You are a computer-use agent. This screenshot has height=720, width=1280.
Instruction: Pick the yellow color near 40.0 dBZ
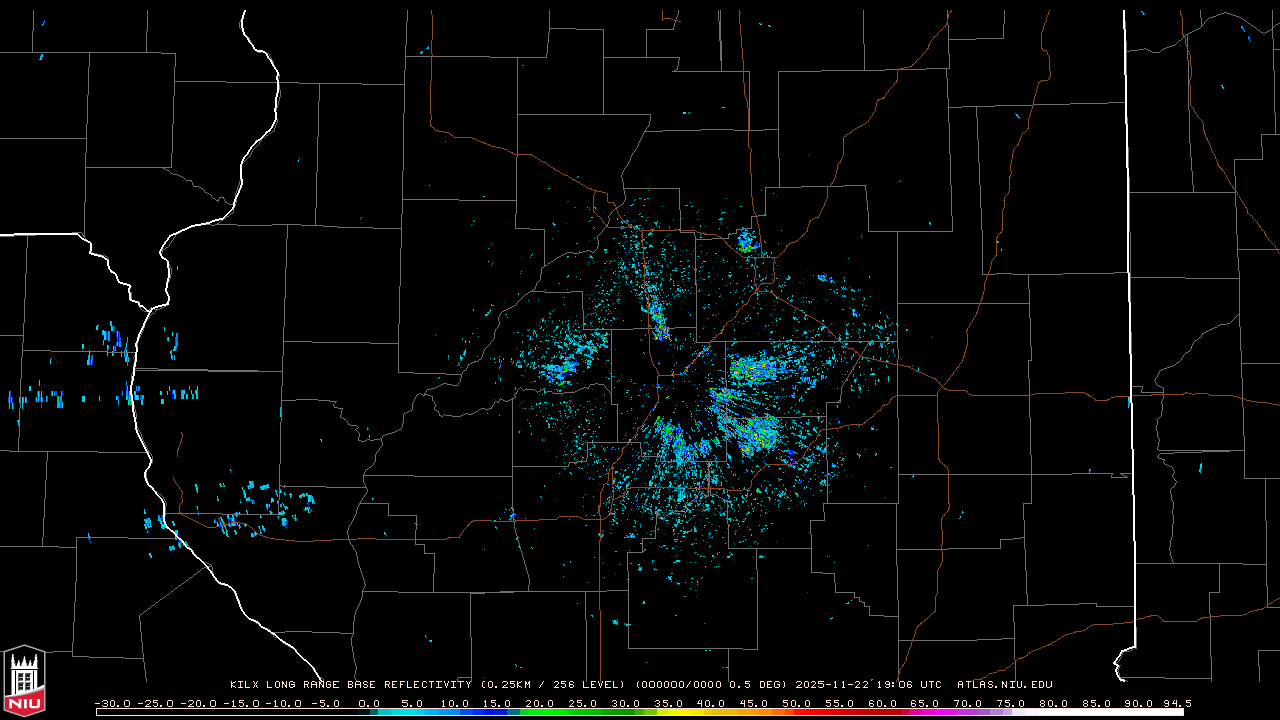pos(711,711)
